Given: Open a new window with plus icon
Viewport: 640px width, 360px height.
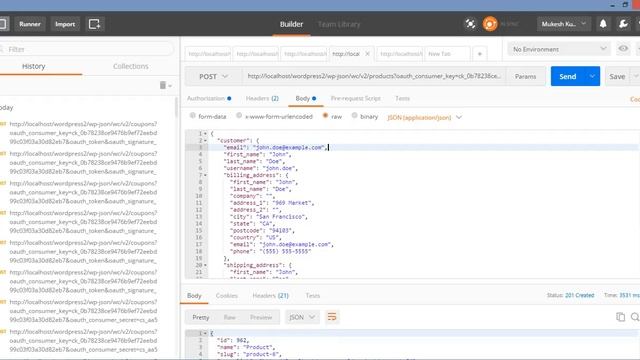Looking at the screenshot, I should [x=95, y=24].
